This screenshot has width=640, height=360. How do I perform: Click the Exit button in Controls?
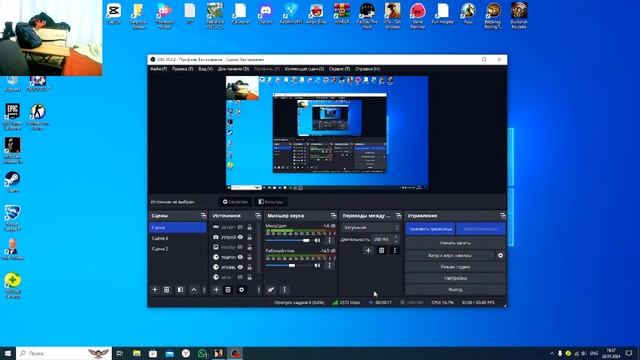tap(455, 290)
